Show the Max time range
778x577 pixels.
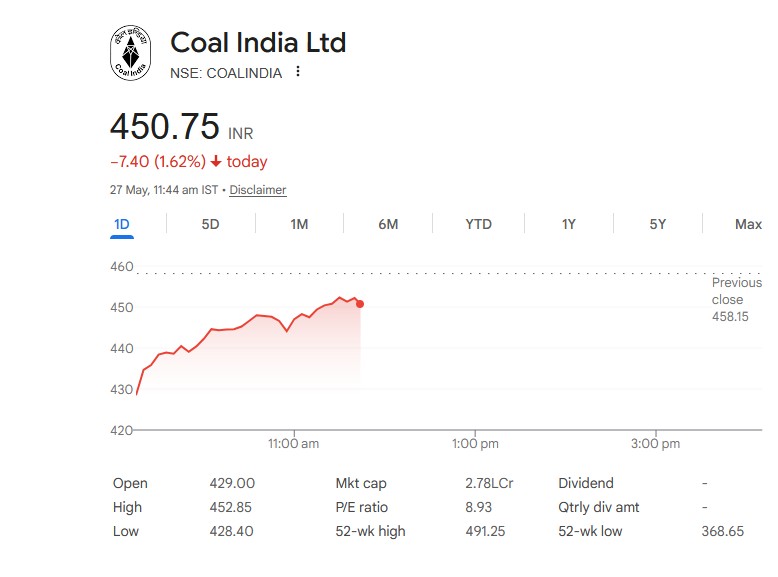coord(748,224)
